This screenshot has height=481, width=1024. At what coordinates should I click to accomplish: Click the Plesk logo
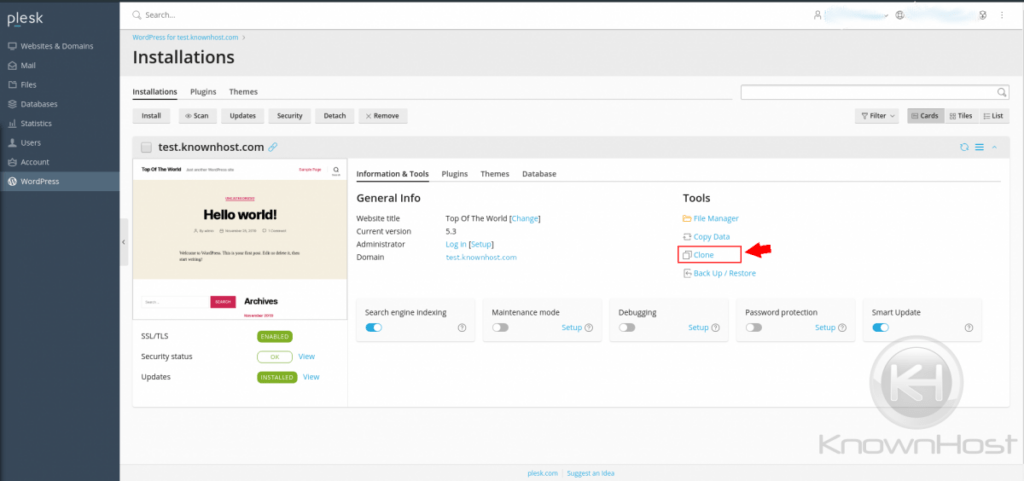25,19
